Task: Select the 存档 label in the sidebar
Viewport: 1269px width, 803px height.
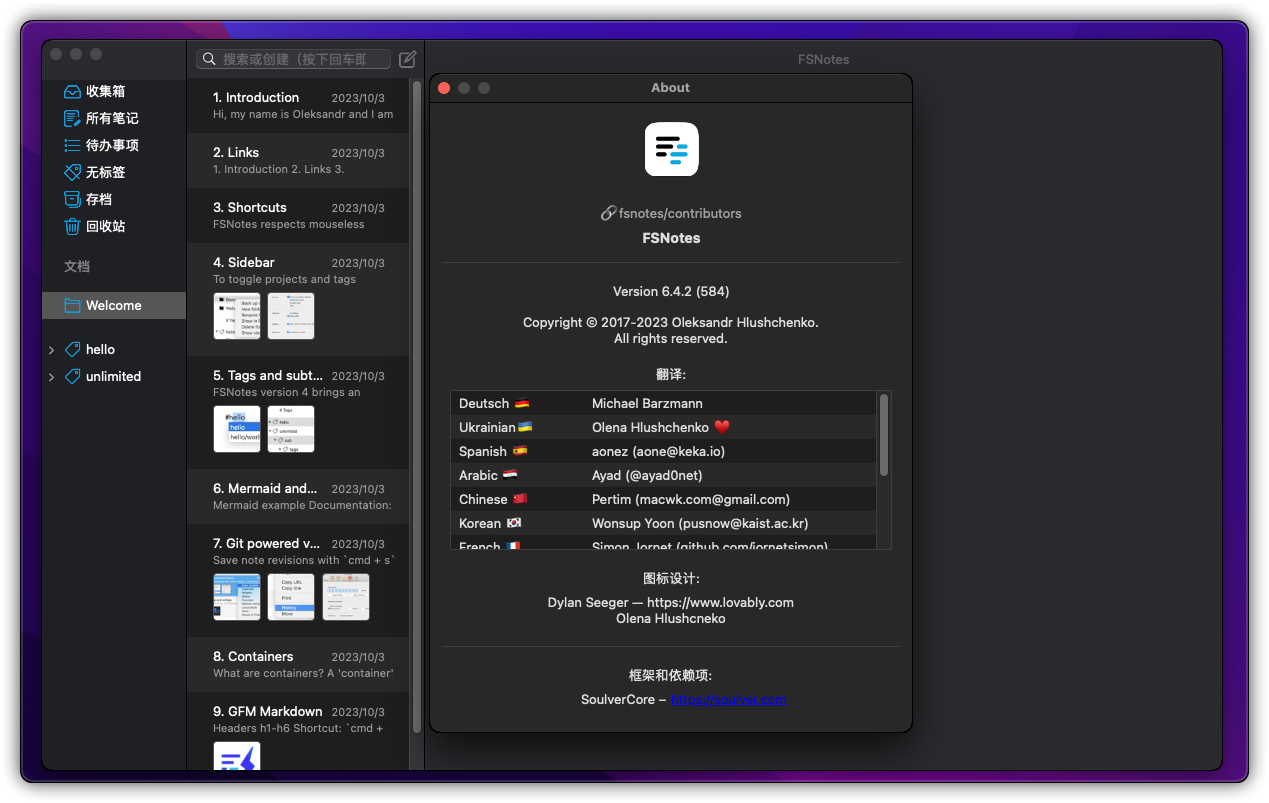Action: point(99,199)
